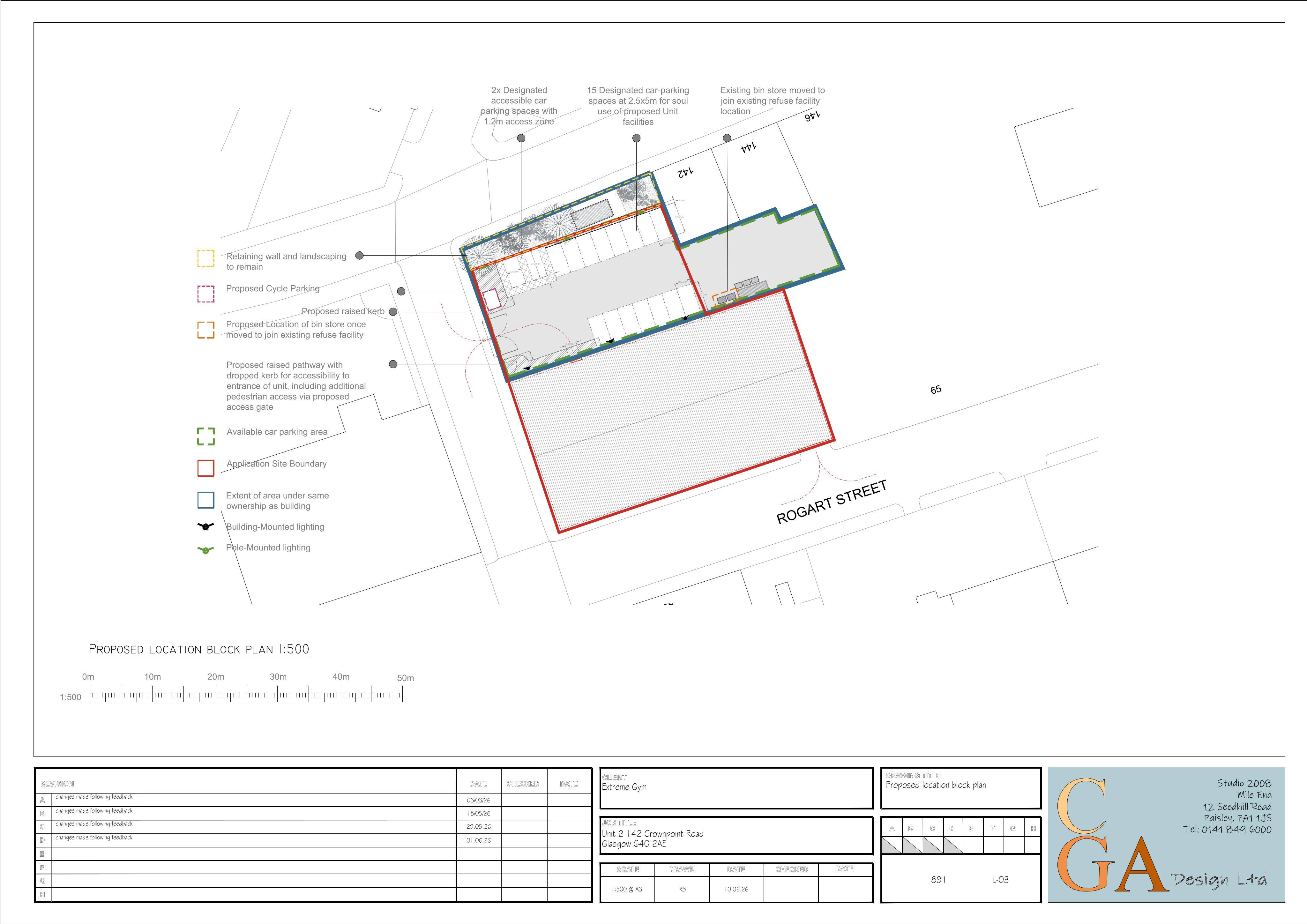Click the leader dot beside Retaining wall label

pos(359,256)
